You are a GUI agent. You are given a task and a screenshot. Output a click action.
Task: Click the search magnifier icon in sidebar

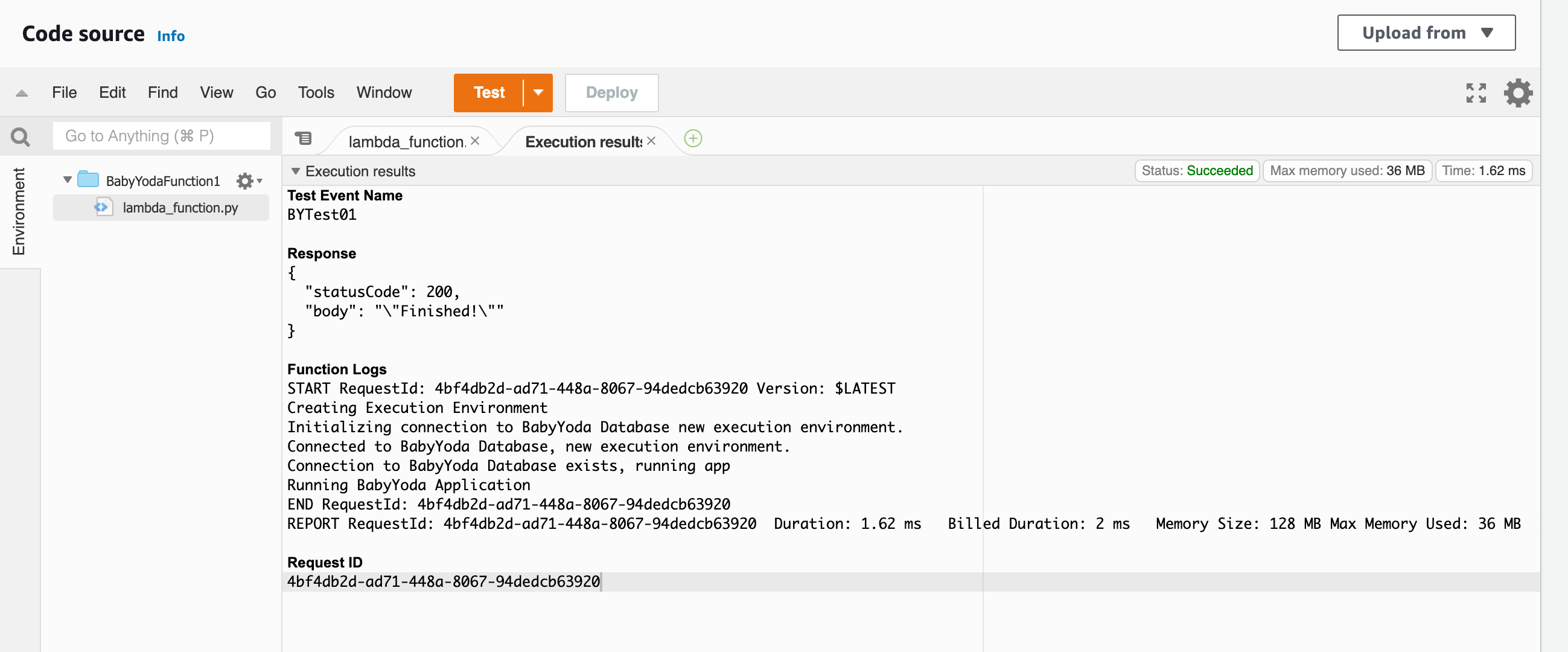20,136
